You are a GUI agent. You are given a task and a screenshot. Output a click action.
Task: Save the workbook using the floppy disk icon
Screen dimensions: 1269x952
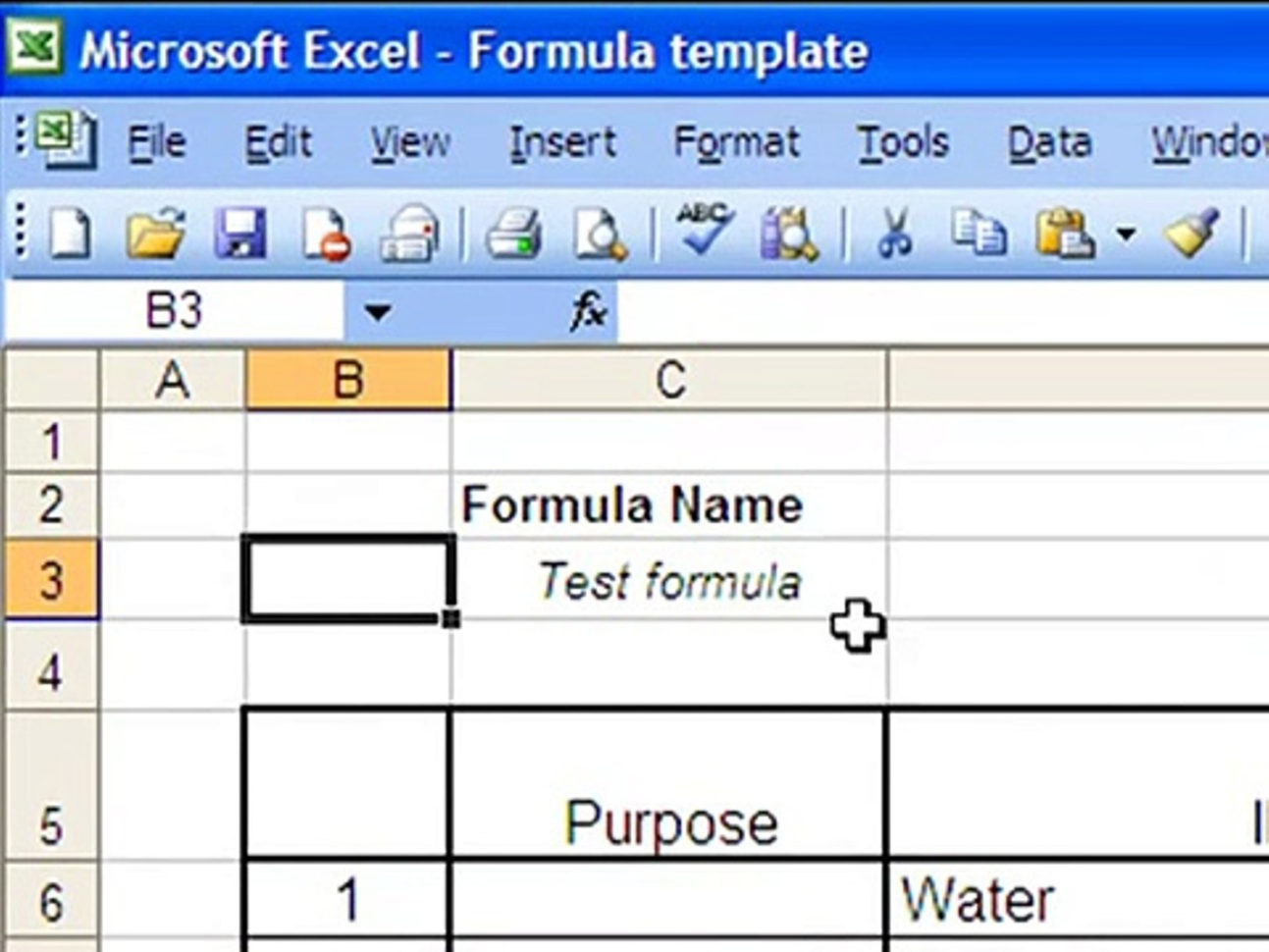click(x=240, y=236)
